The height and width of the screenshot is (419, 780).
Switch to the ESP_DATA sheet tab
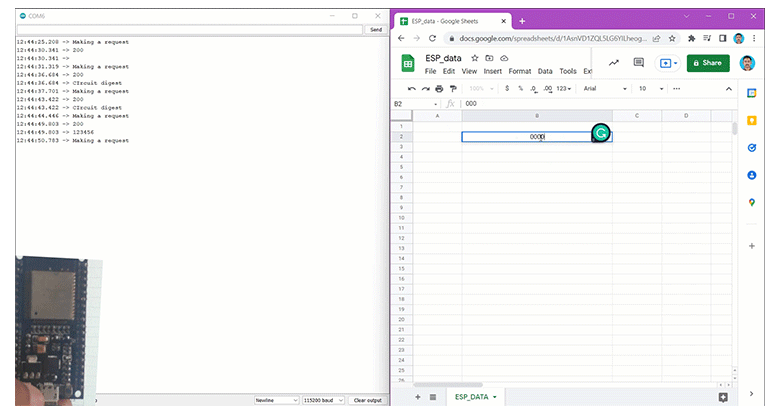pos(473,397)
